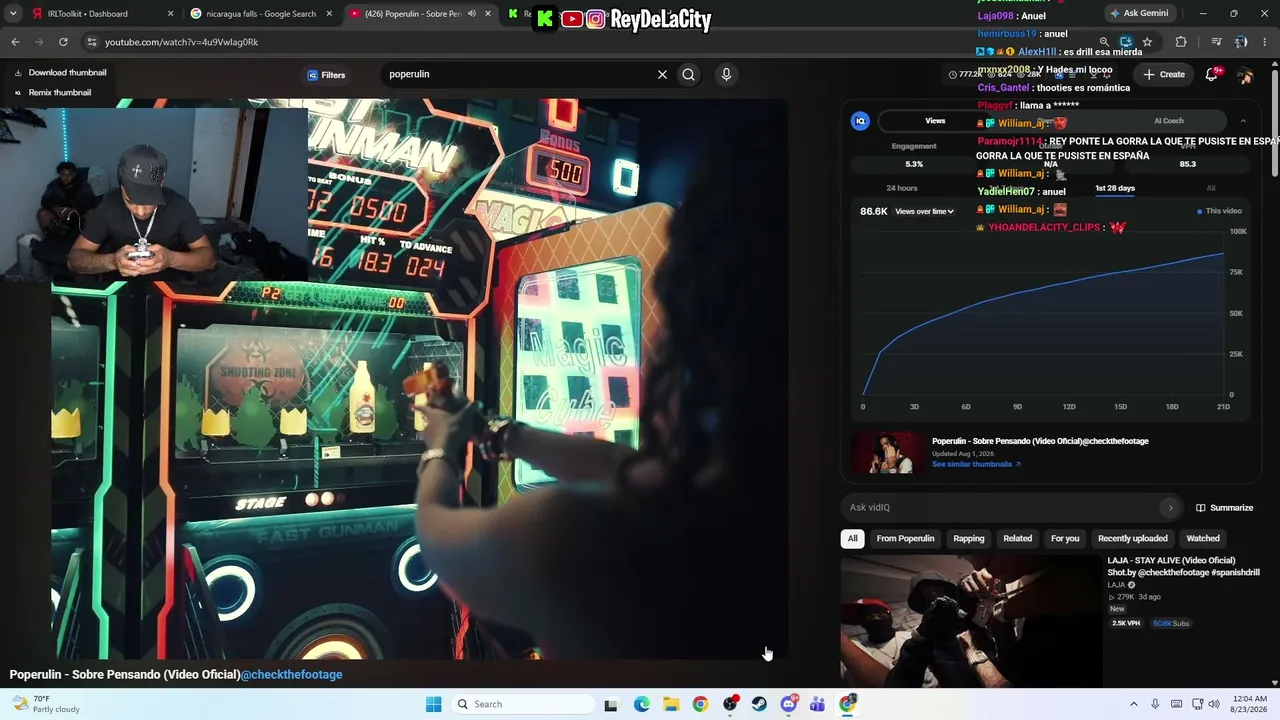Click Download thumbnail
The width and height of the screenshot is (1280, 720).
(x=60, y=73)
